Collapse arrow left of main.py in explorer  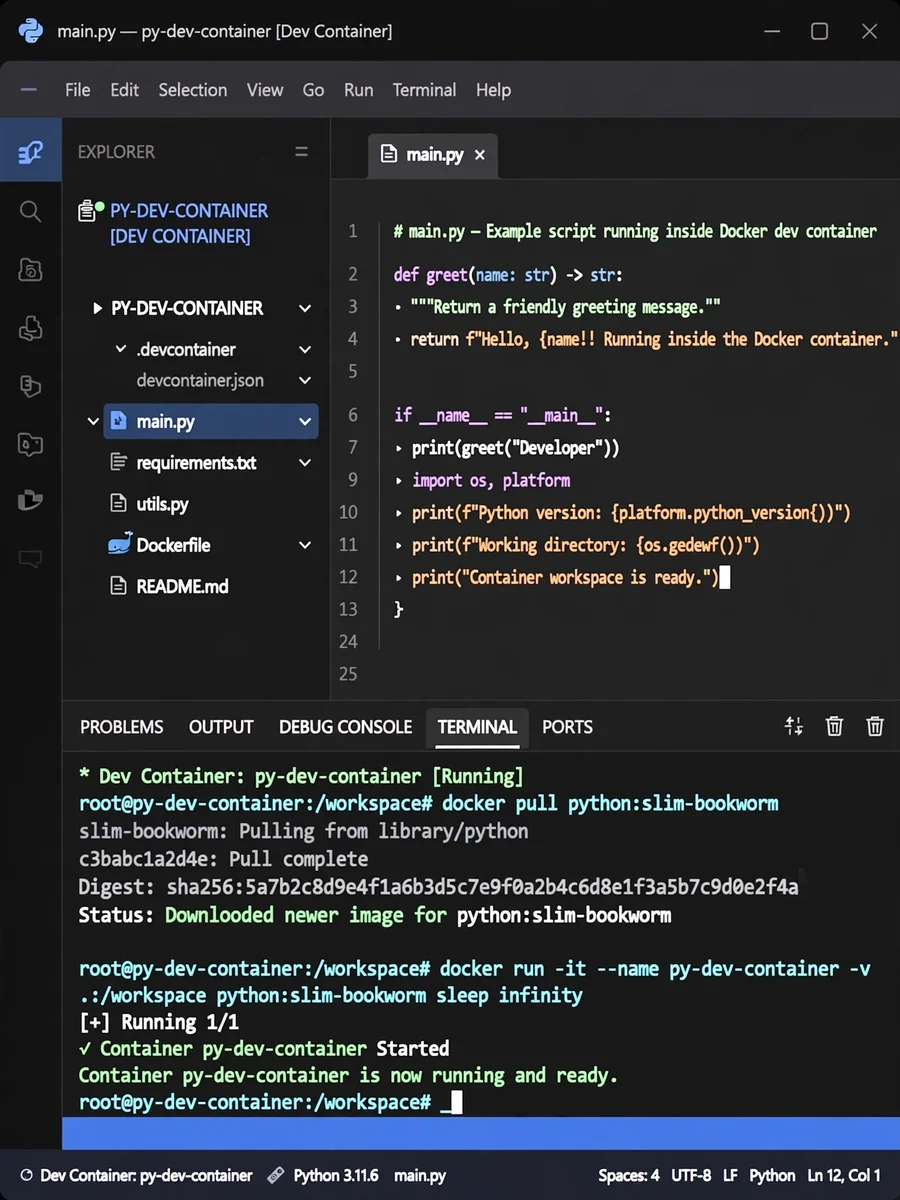coord(93,421)
